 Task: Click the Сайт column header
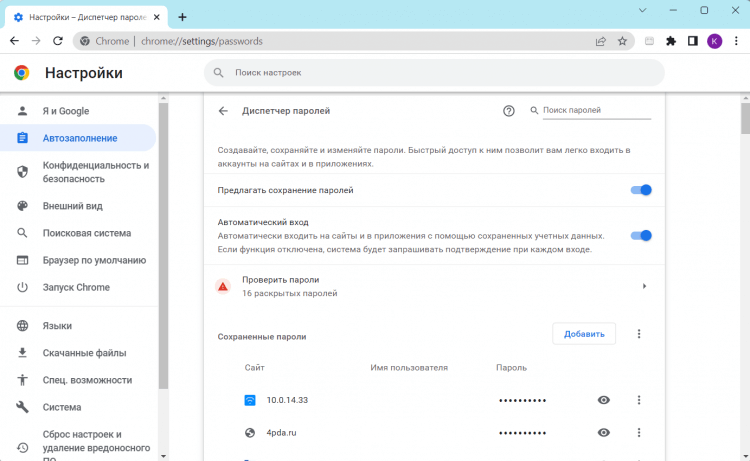click(254, 368)
